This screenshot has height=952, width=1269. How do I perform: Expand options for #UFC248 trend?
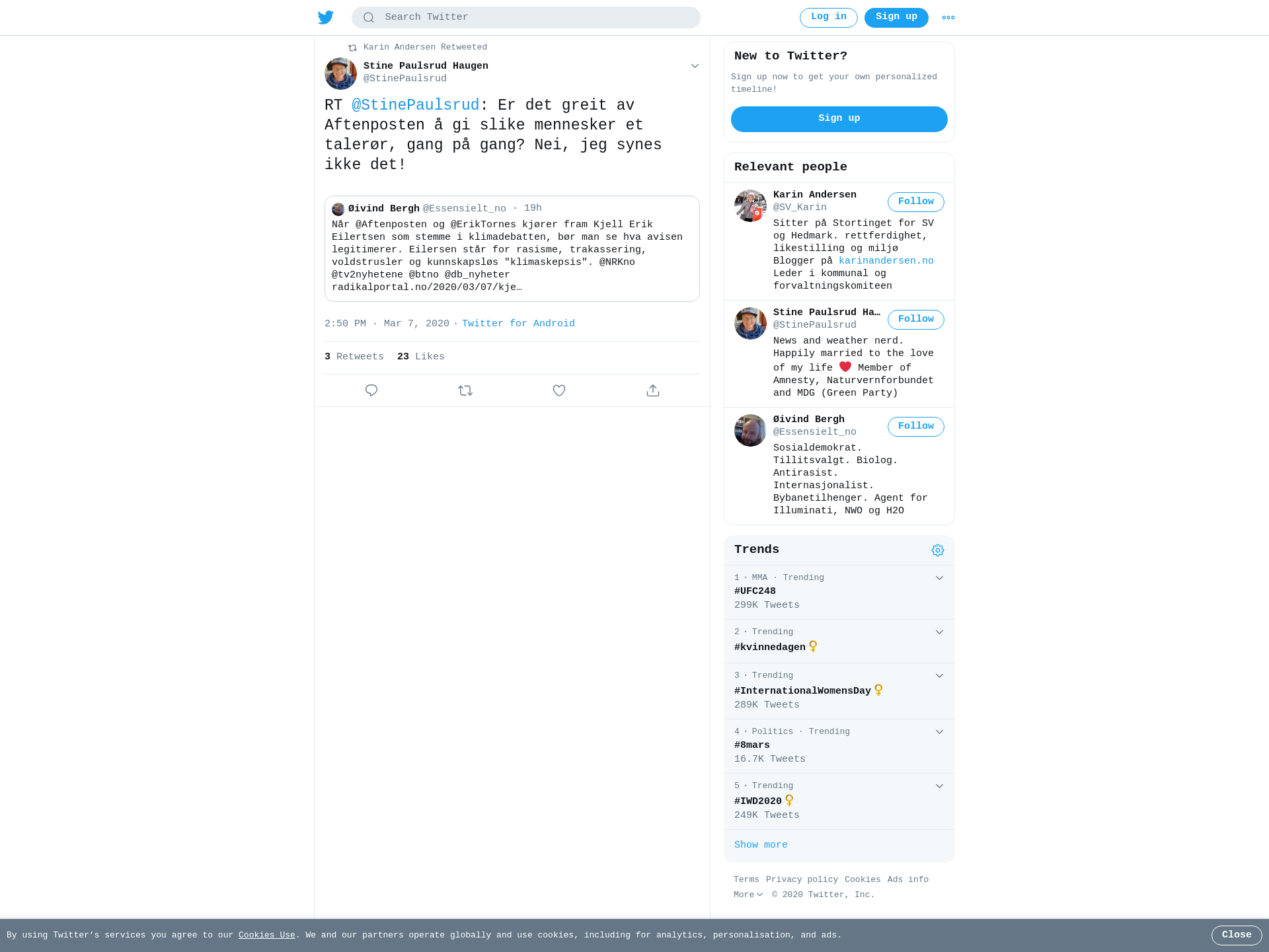point(939,578)
